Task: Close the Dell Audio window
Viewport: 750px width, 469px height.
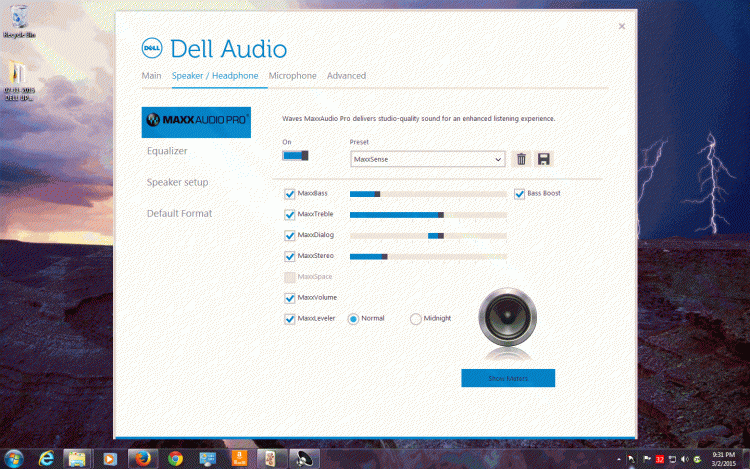Action: [x=622, y=26]
